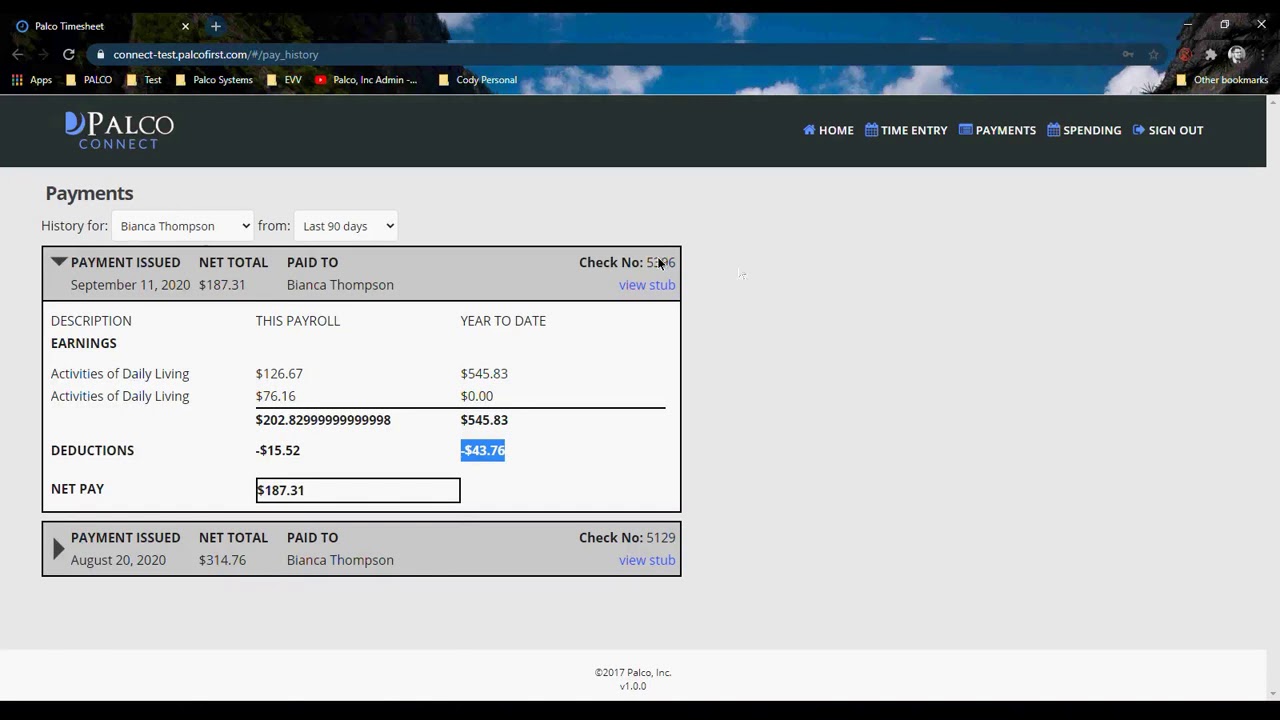
Task: Open the Last 90 days range dropdown
Action: tap(346, 226)
